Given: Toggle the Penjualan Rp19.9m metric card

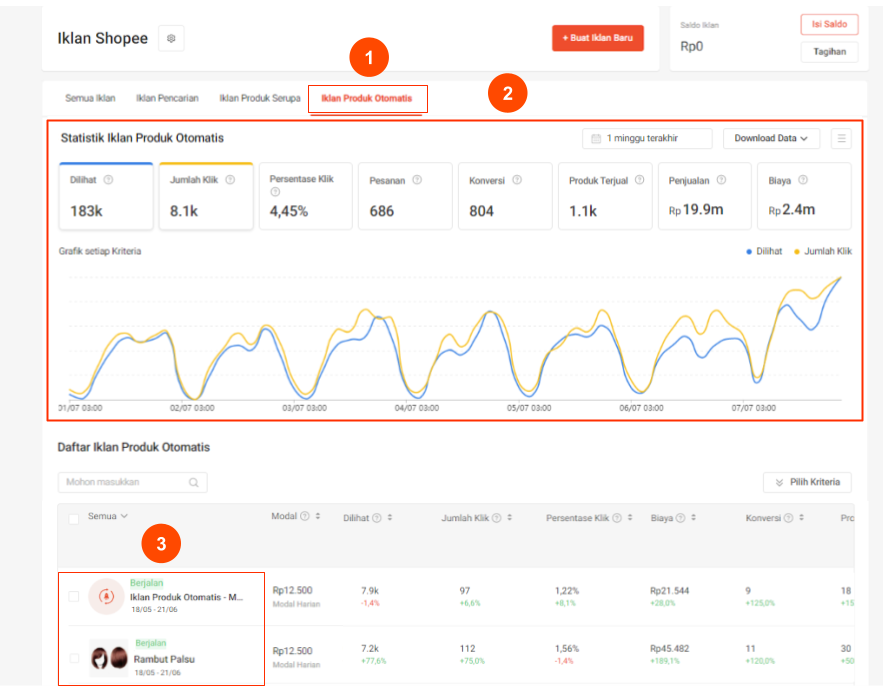Looking at the screenshot, I should pyautogui.click(x=704, y=196).
